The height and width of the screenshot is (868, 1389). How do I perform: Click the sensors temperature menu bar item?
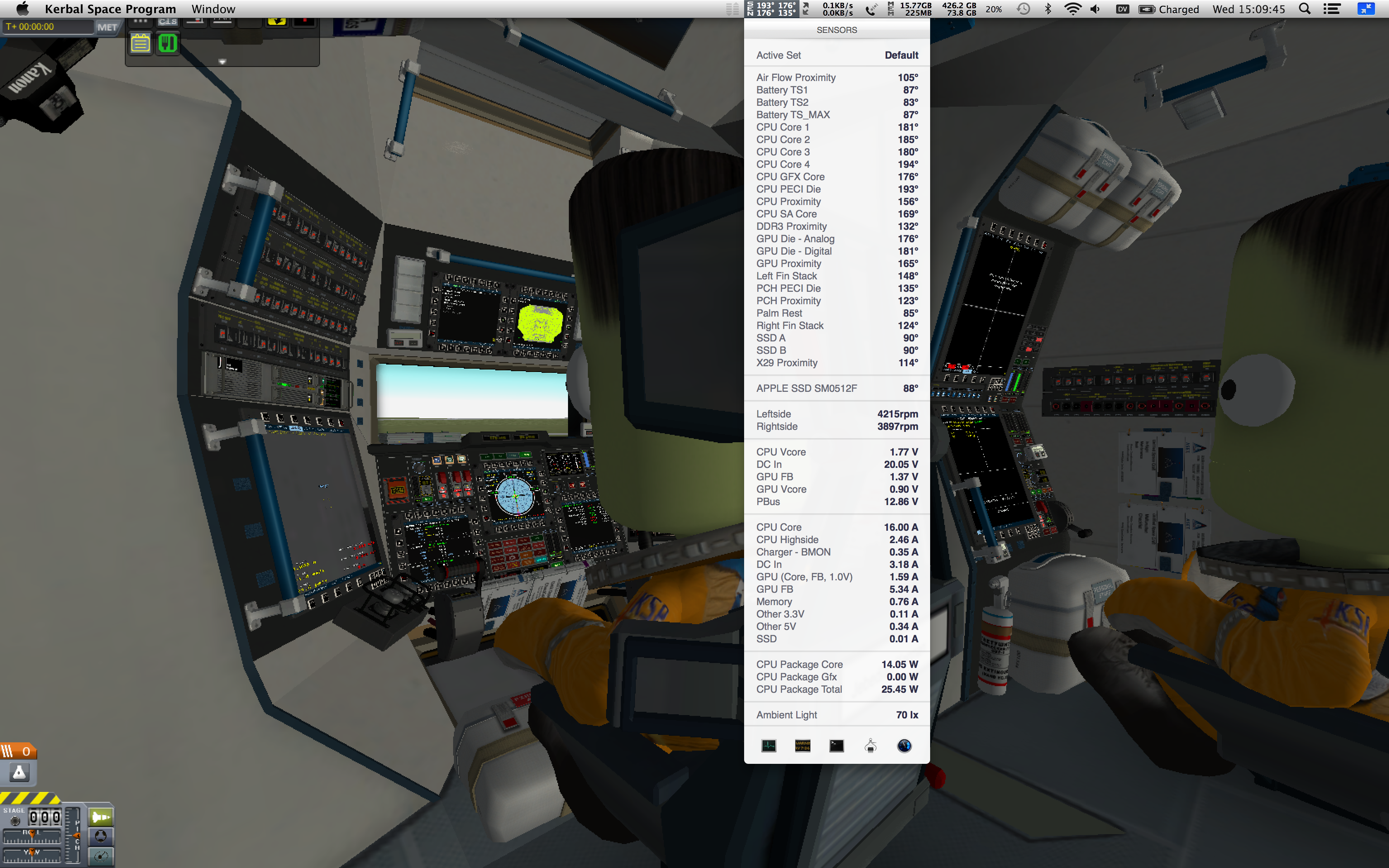click(772, 9)
